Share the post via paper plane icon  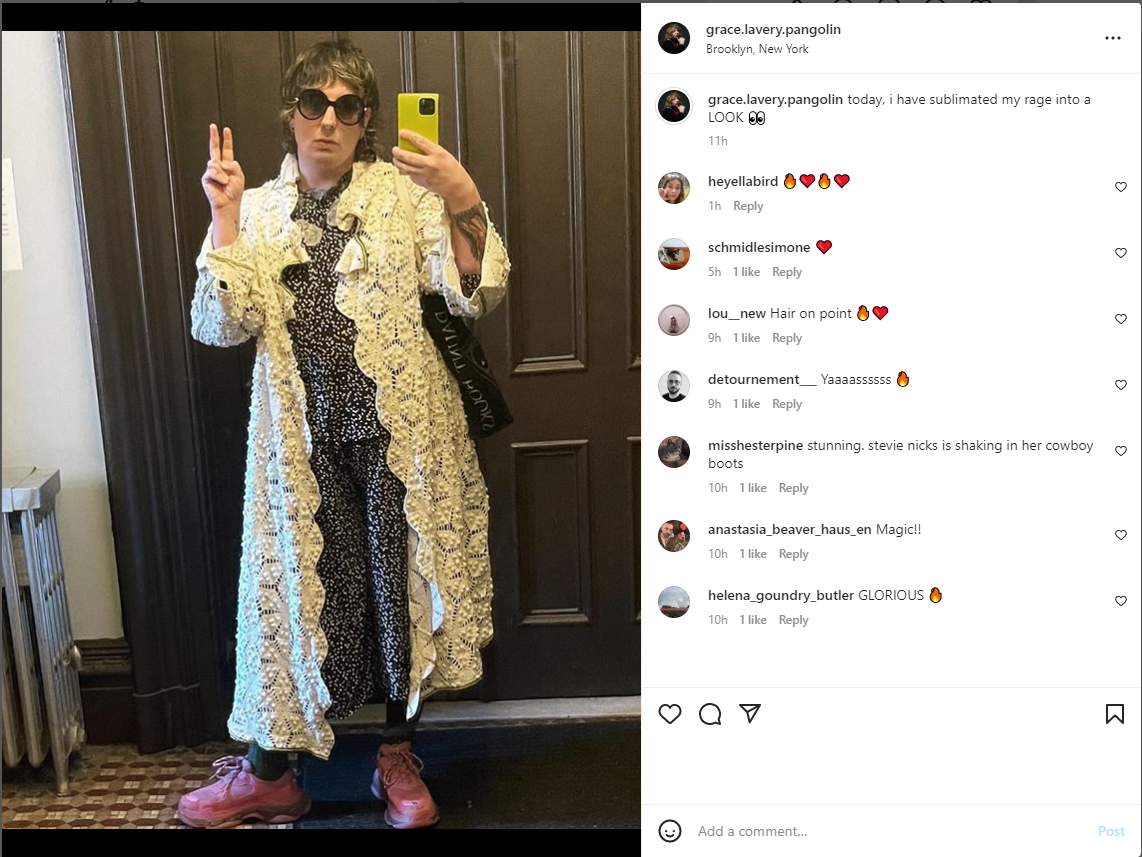tap(749, 714)
